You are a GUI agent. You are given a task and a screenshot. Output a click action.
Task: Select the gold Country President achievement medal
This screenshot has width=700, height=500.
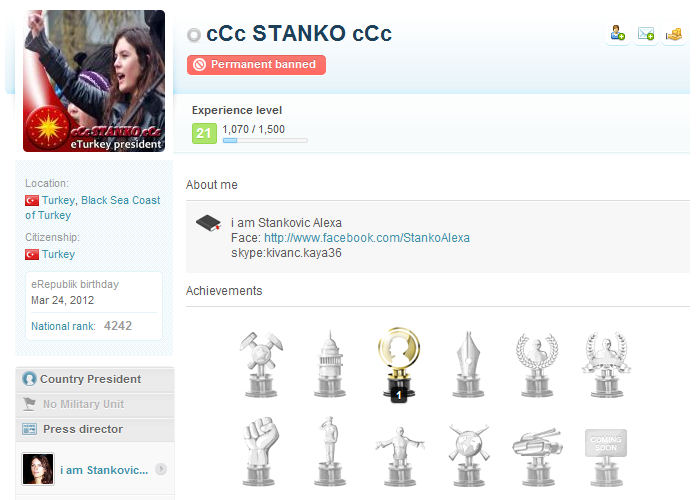pyautogui.click(x=399, y=364)
